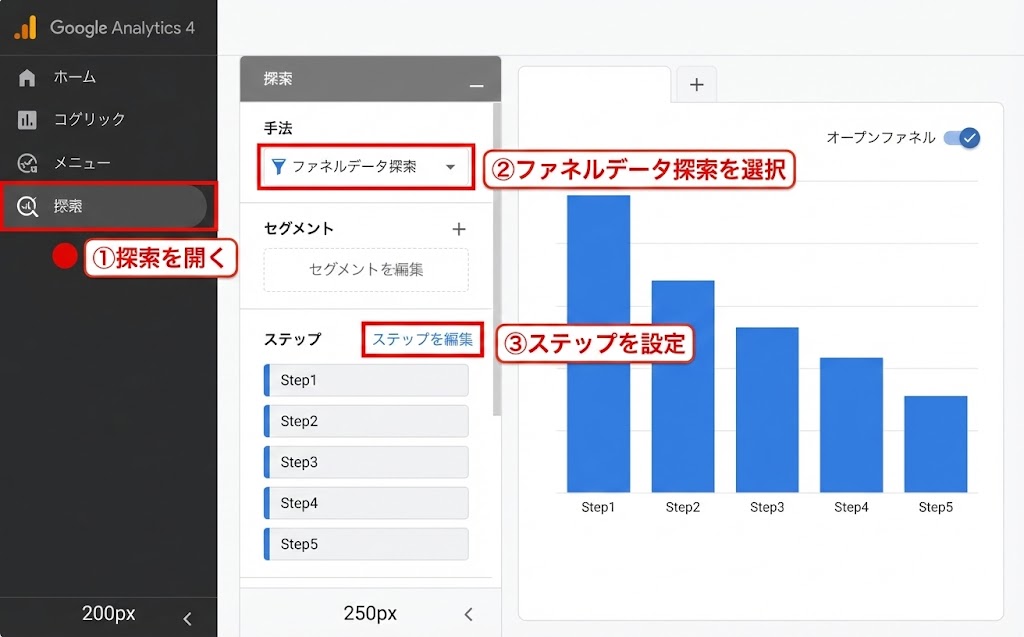Switch to the current exploration tab
This screenshot has height=637, width=1024.
coord(594,85)
